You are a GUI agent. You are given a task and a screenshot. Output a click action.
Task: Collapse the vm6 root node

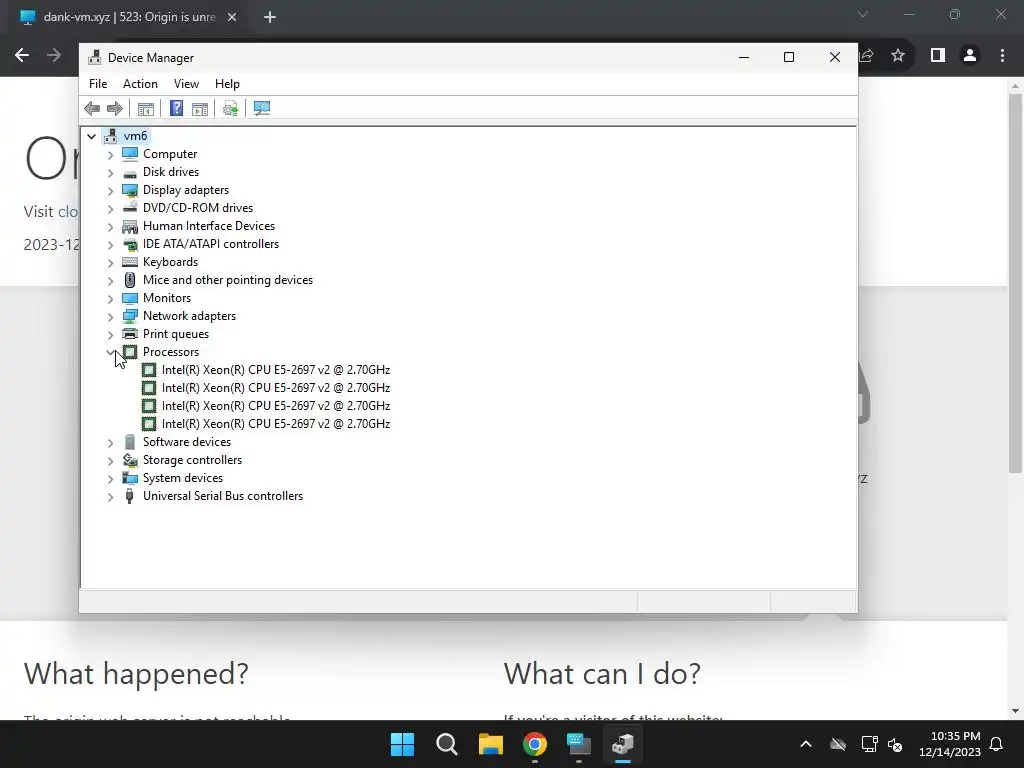pyautogui.click(x=91, y=136)
